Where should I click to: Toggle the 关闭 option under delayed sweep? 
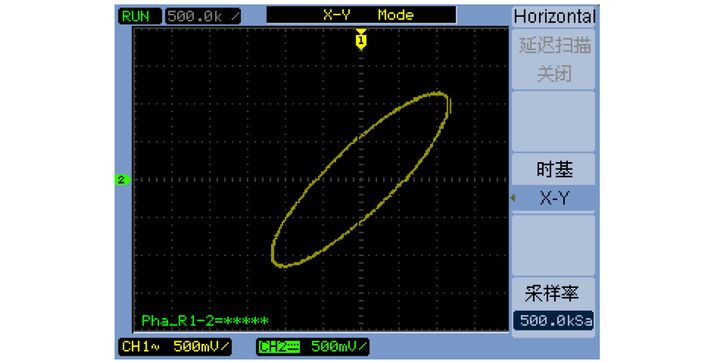point(554,74)
